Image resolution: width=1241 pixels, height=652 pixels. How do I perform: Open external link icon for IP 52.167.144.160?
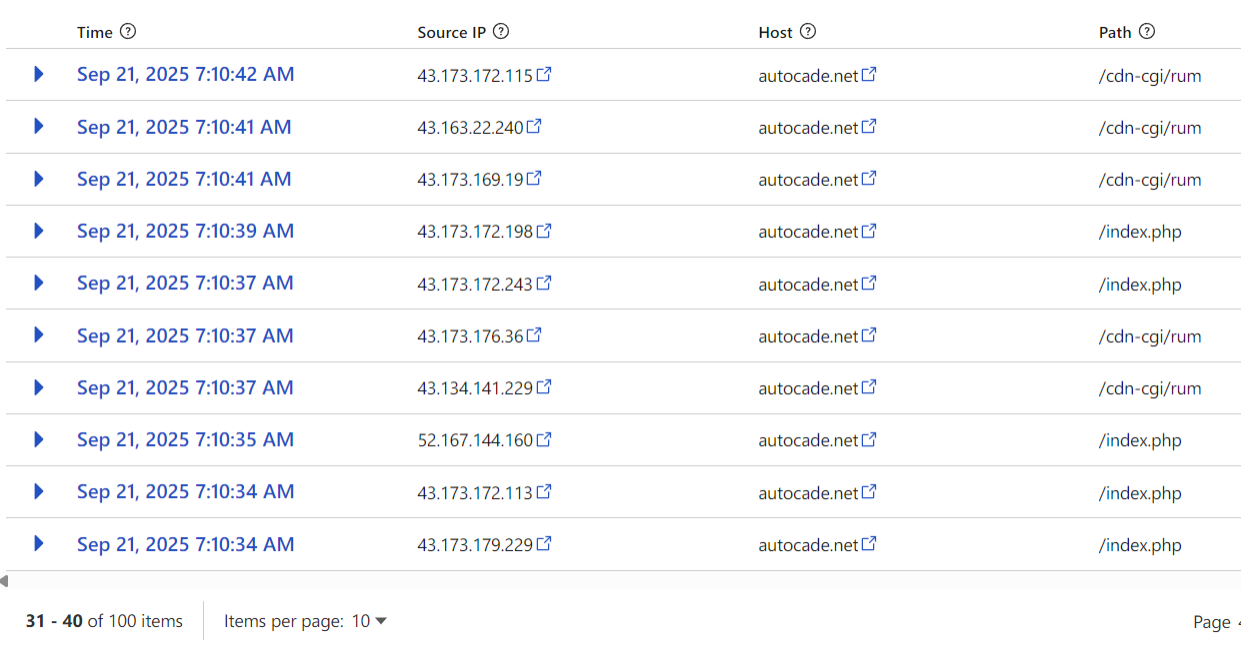(x=544, y=440)
